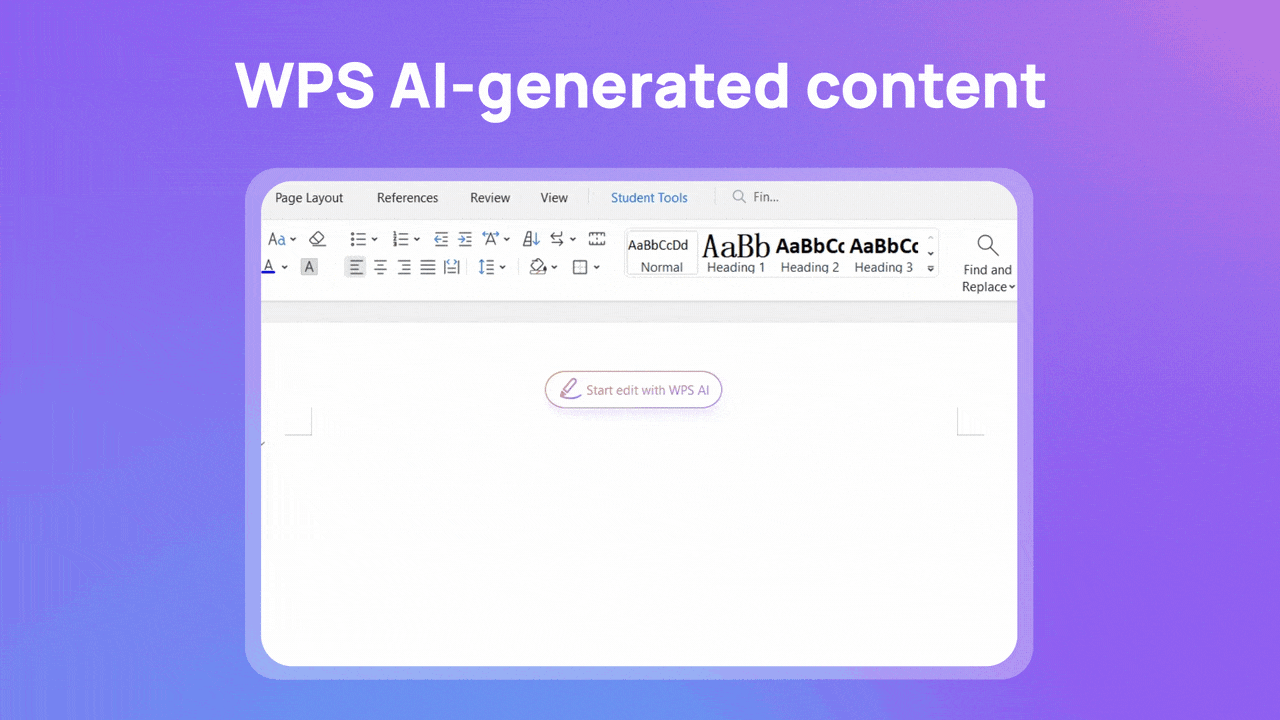Expand the bullet list style dropdown
1280x720 pixels.
pyautogui.click(x=374, y=240)
